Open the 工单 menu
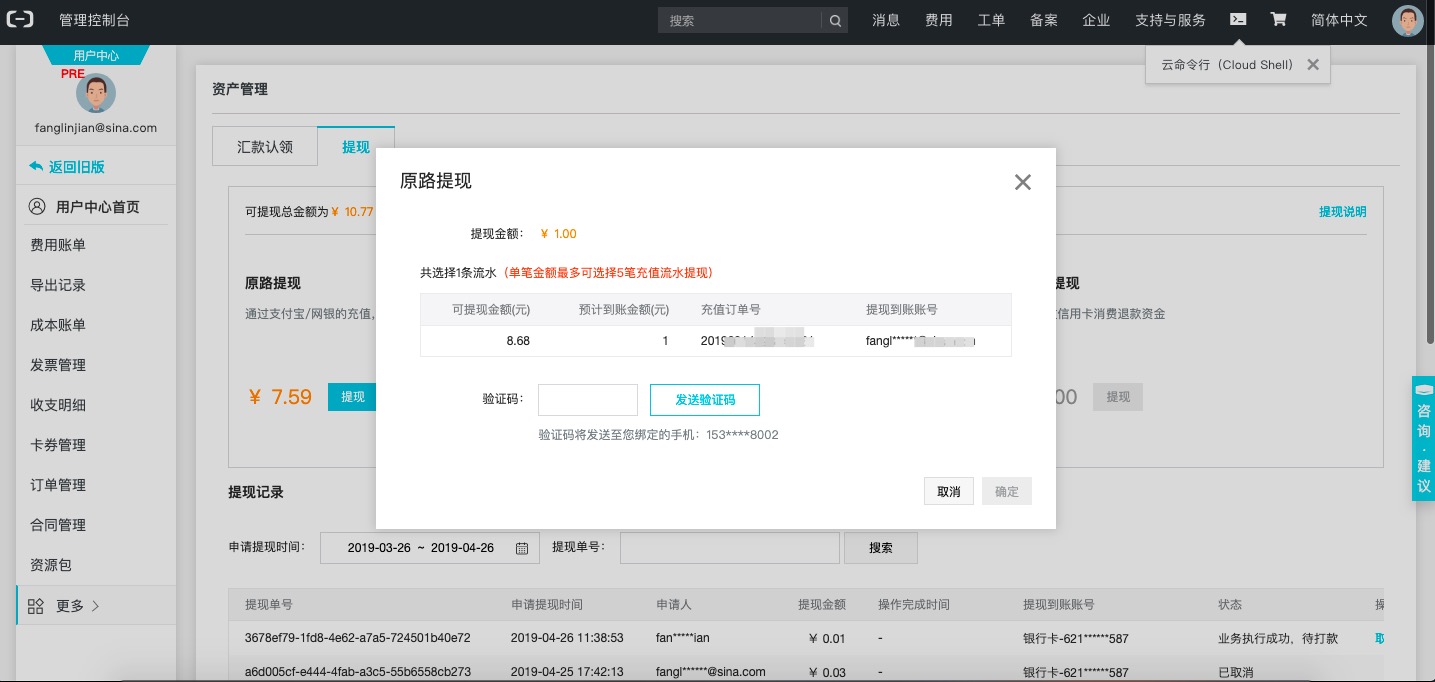The width and height of the screenshot is (1435, 682). [991, 20]
